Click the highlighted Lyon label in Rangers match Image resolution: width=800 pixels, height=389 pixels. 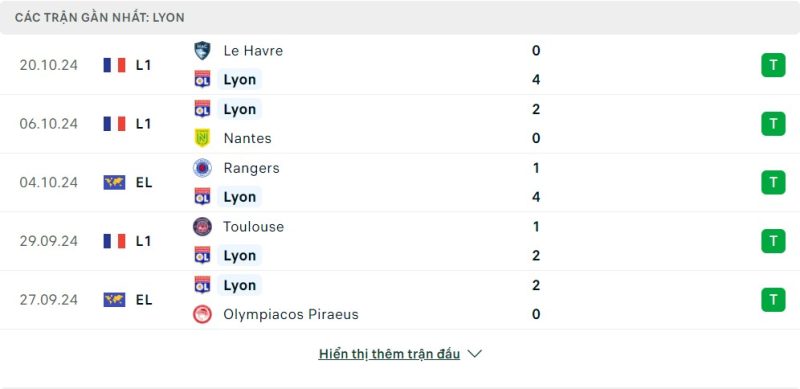point(239,197)
